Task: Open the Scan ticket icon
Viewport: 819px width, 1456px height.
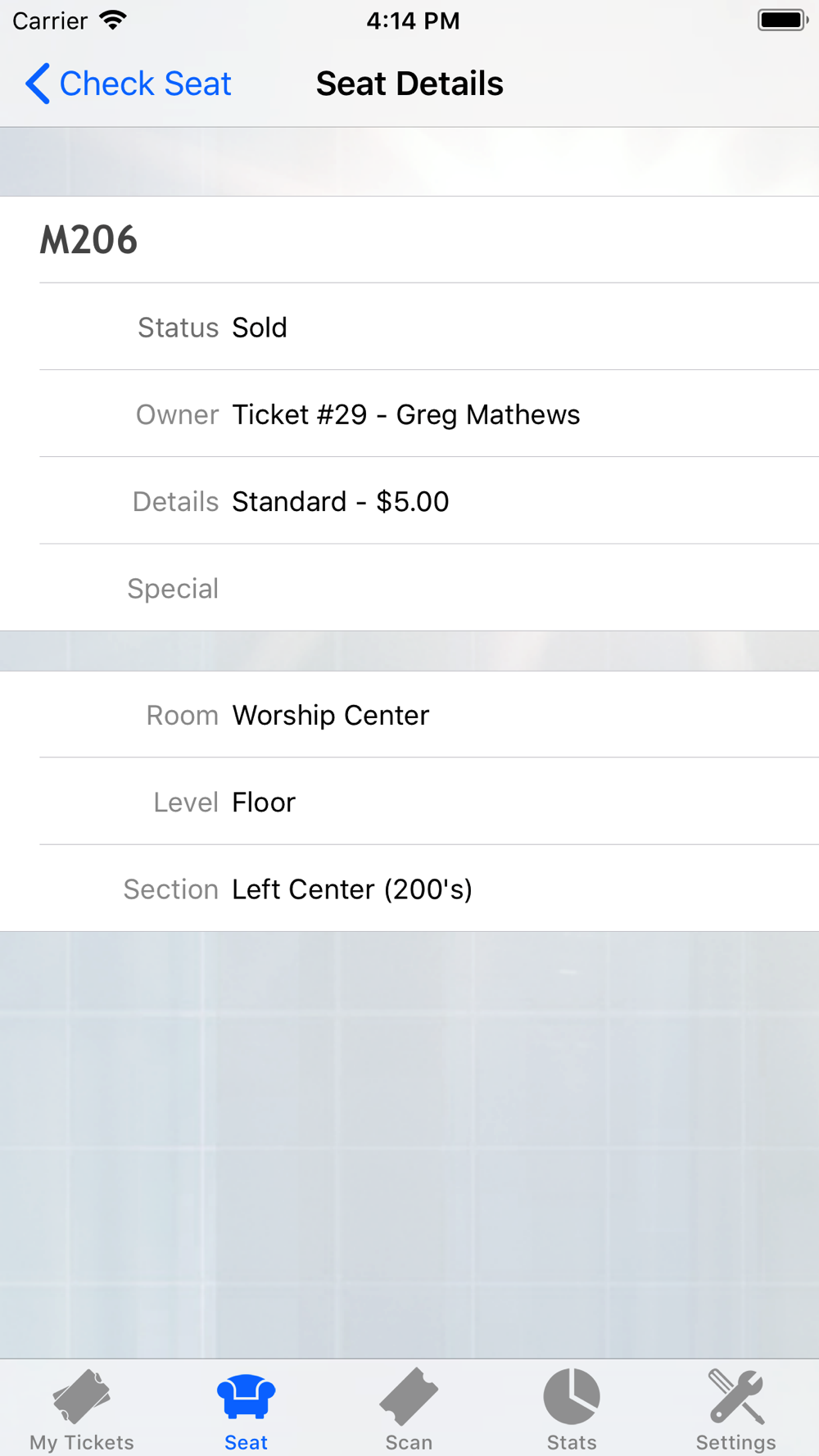Action: pos(409,1396)
